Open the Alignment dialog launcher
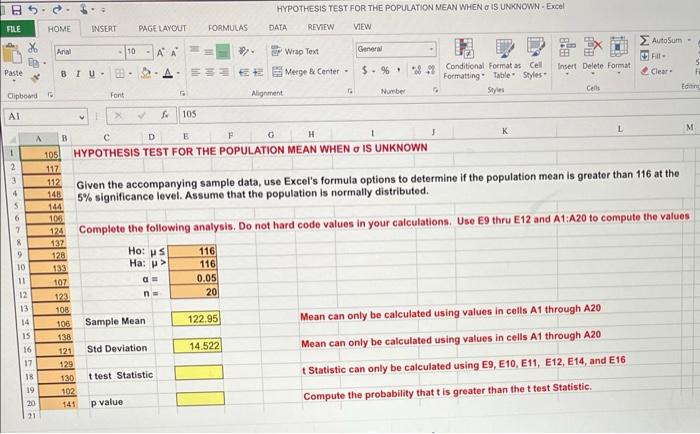The image size is (700, 434). 350,91
